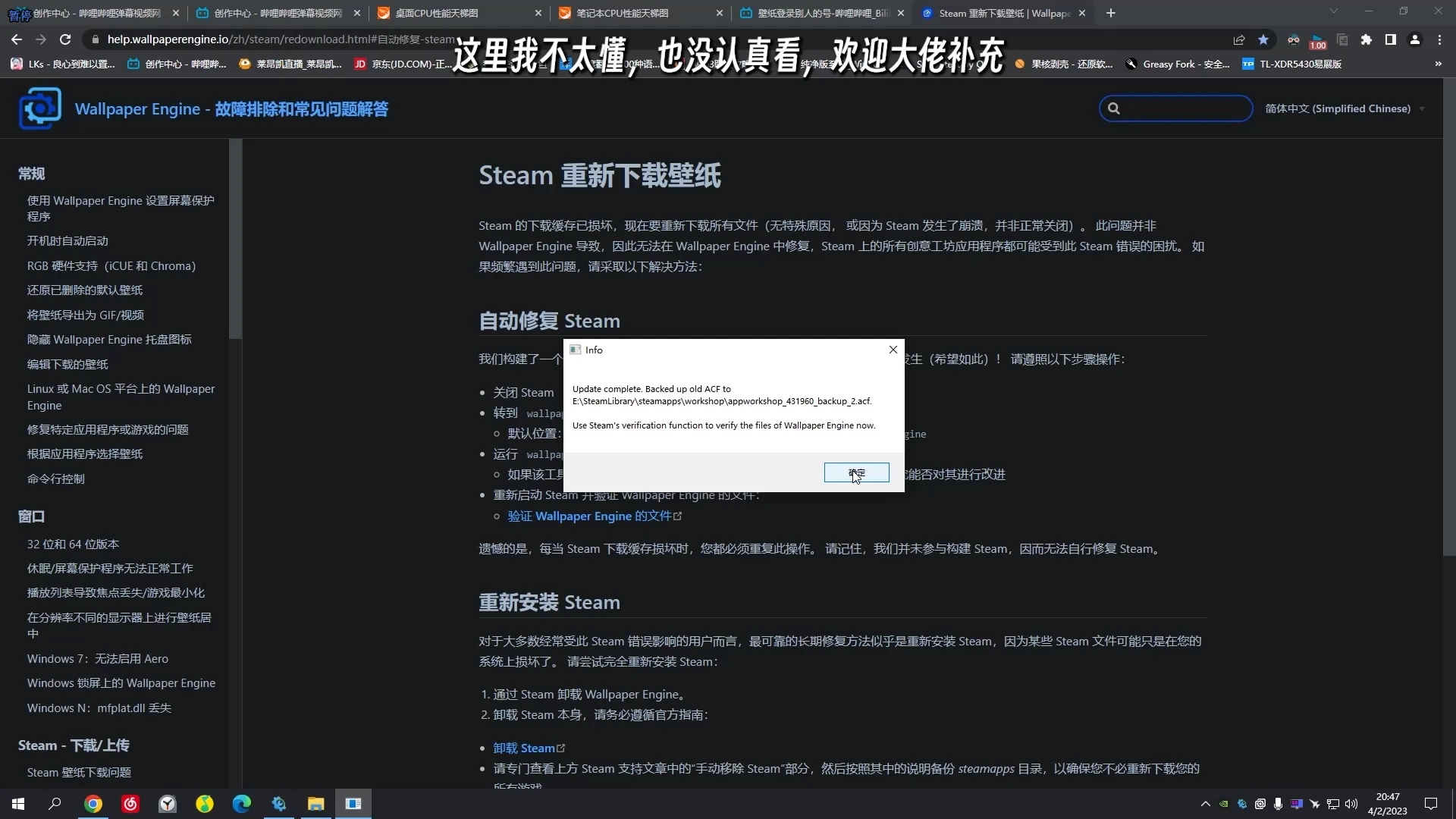Open Microsoft Edge from the taskbar

point(241,804)
